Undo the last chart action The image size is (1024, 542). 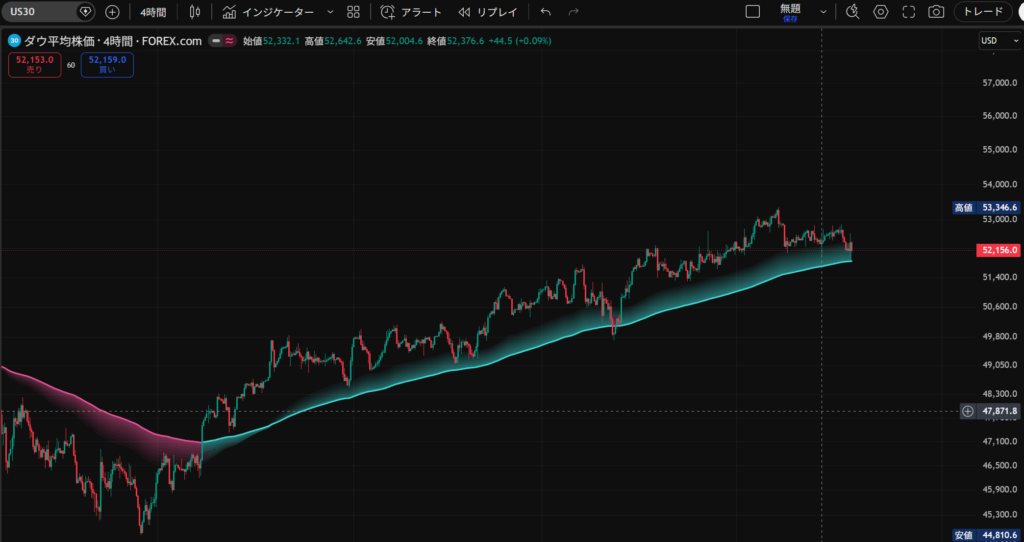point(546,12)
